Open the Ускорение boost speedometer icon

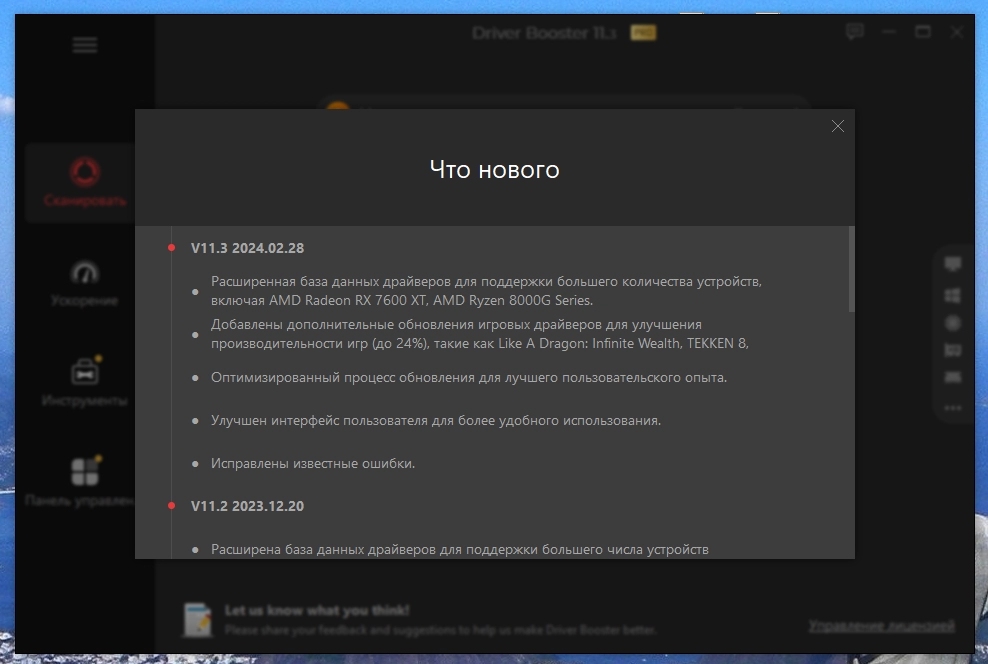coord(85,272)
